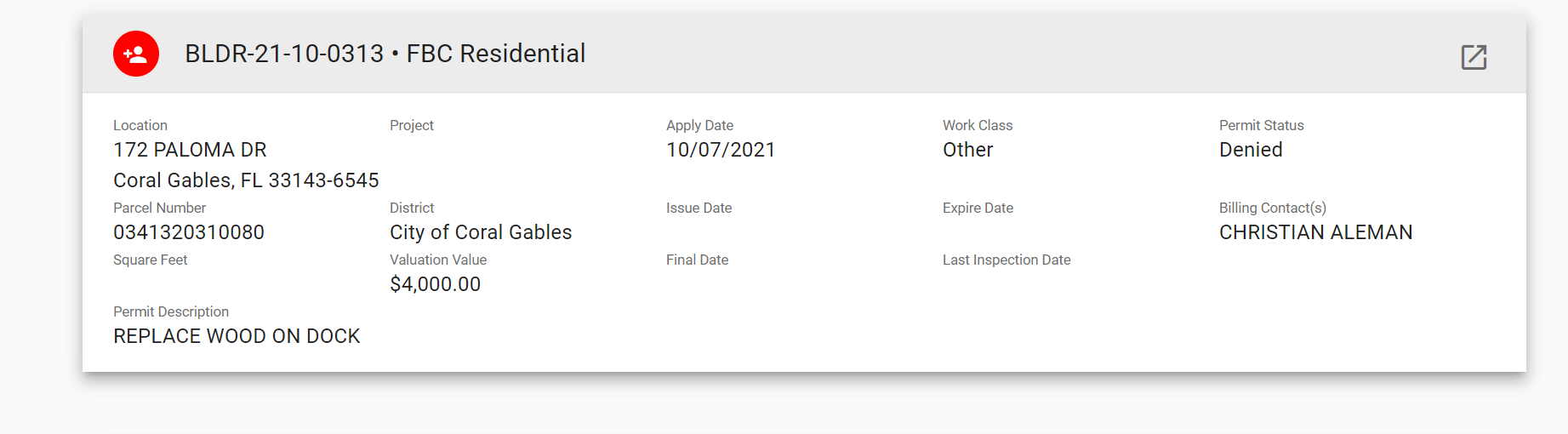Click the $4,000.00 valuation value

(435, 284)
